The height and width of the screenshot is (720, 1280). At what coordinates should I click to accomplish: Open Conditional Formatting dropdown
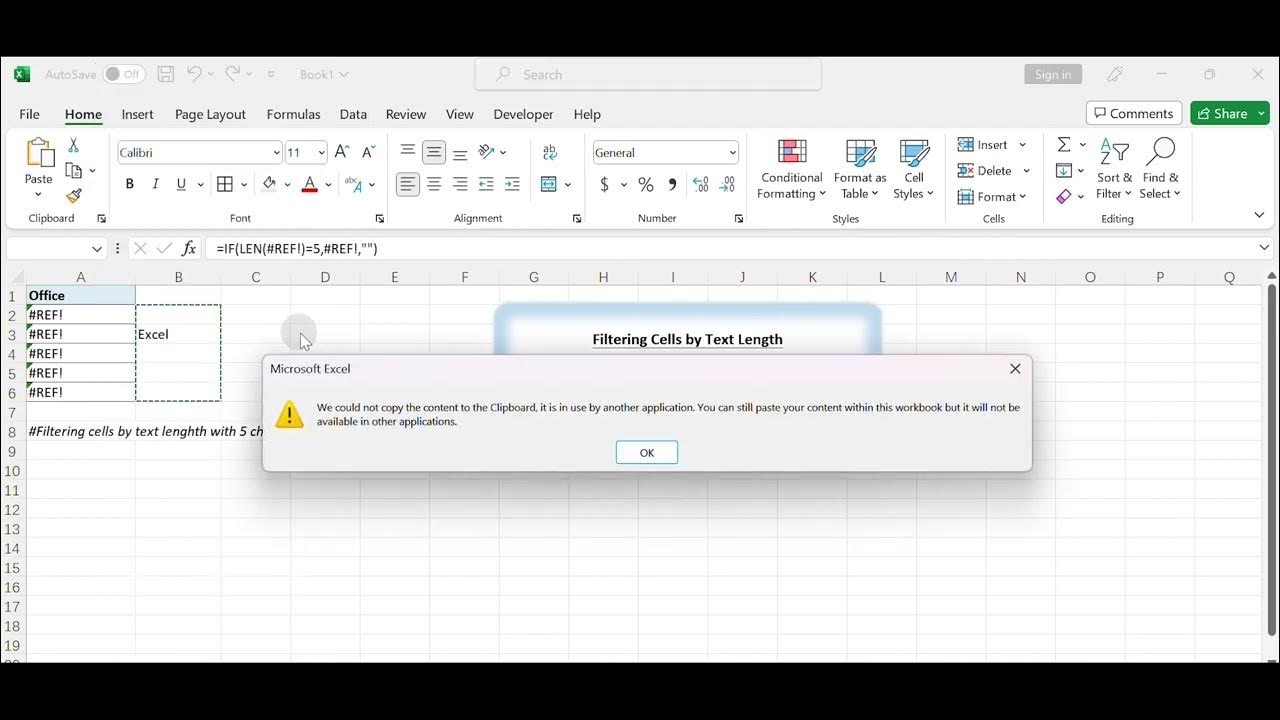coord(791,170)
